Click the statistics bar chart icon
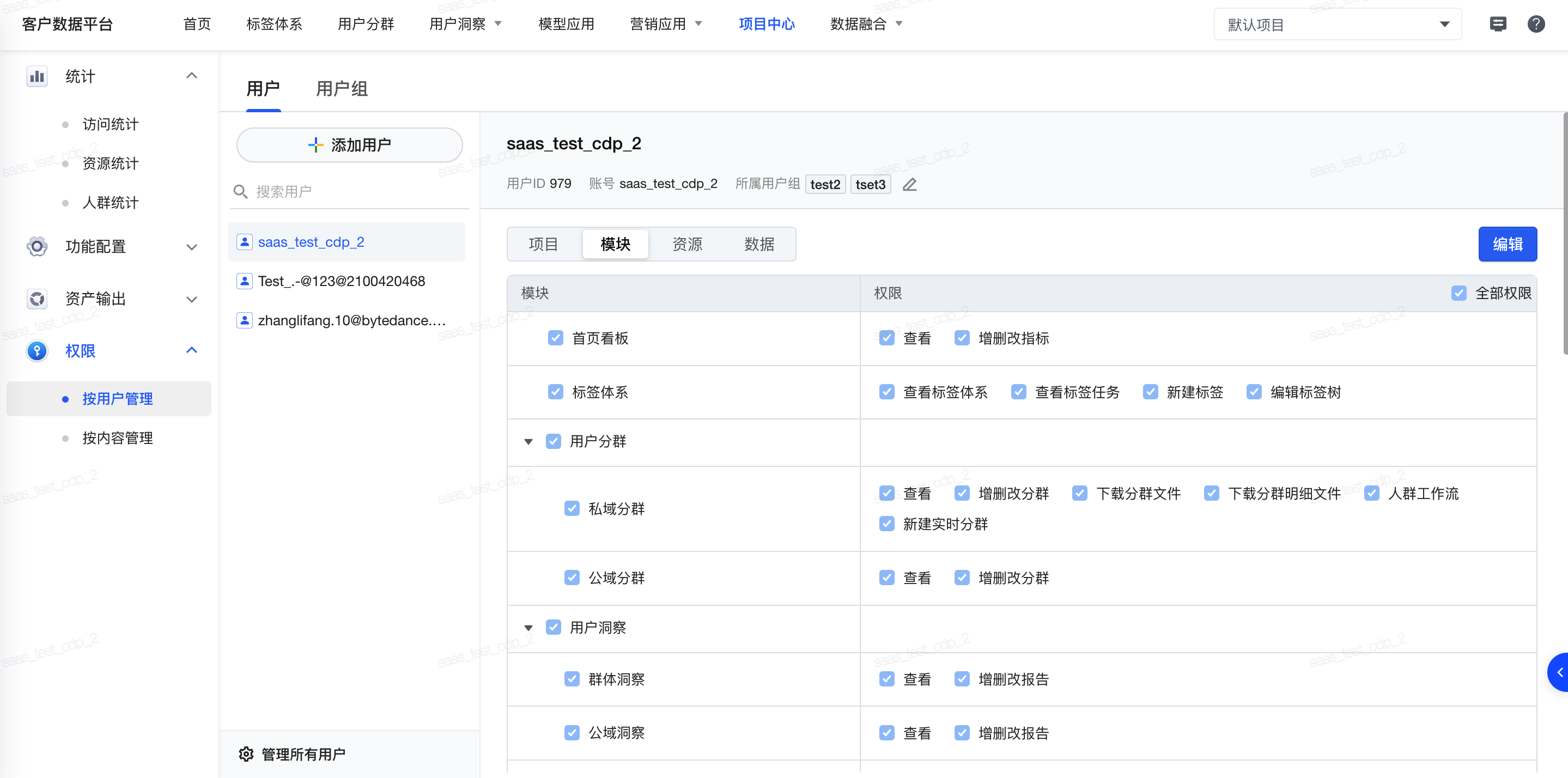The image size is (1568, 778). point(37,76)
